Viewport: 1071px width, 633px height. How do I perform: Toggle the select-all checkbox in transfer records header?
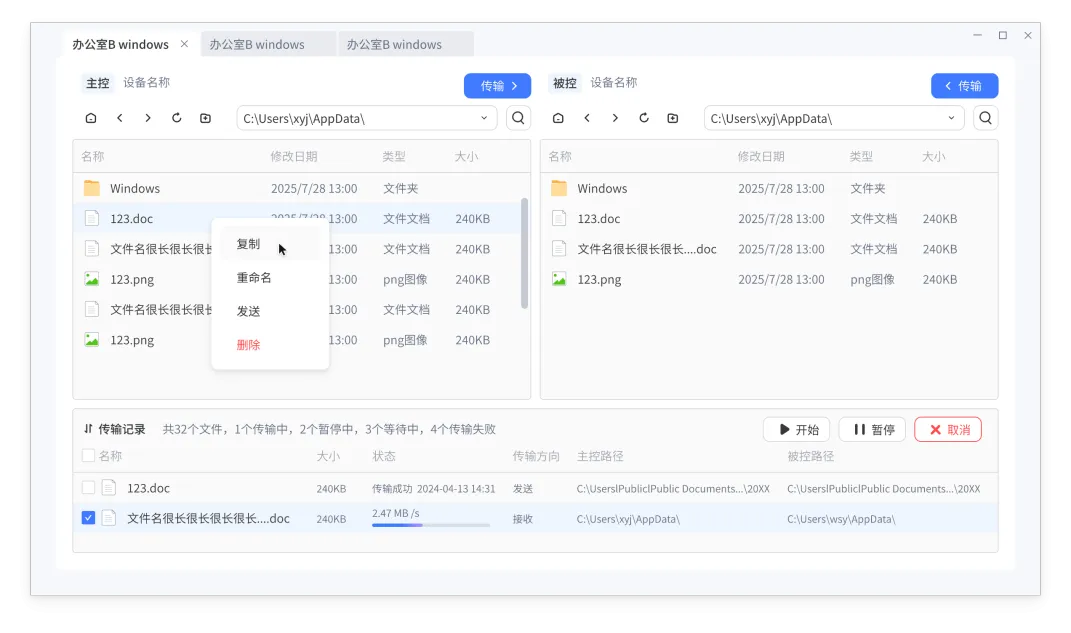(x=88, y=455)
